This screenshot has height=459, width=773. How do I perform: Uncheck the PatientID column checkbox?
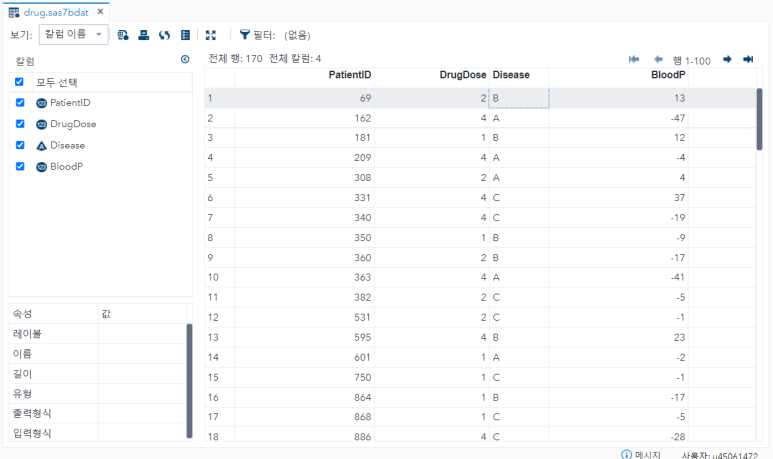tap(20, 103)
